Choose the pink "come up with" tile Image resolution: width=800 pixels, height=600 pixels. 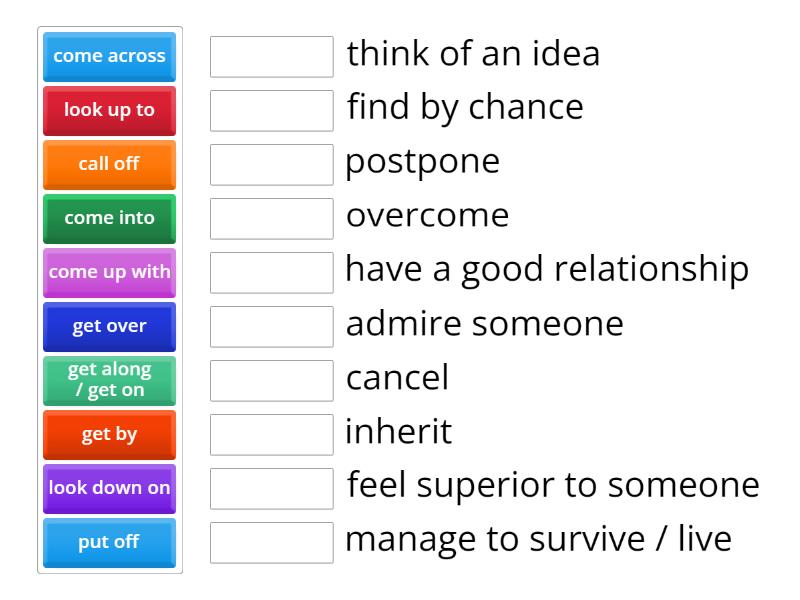point(109,272)
